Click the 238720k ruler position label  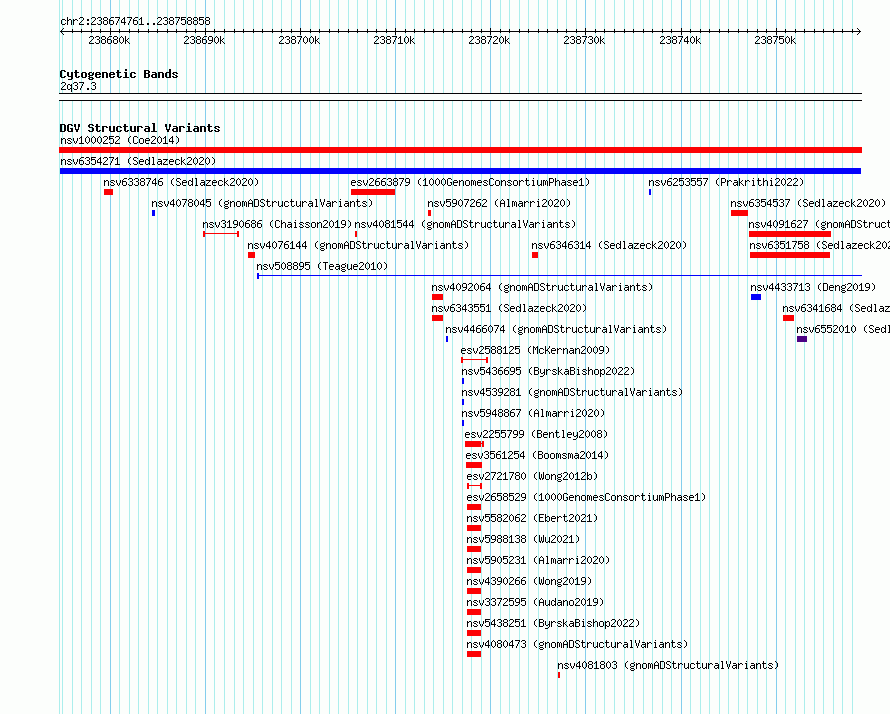click(489, 40)
